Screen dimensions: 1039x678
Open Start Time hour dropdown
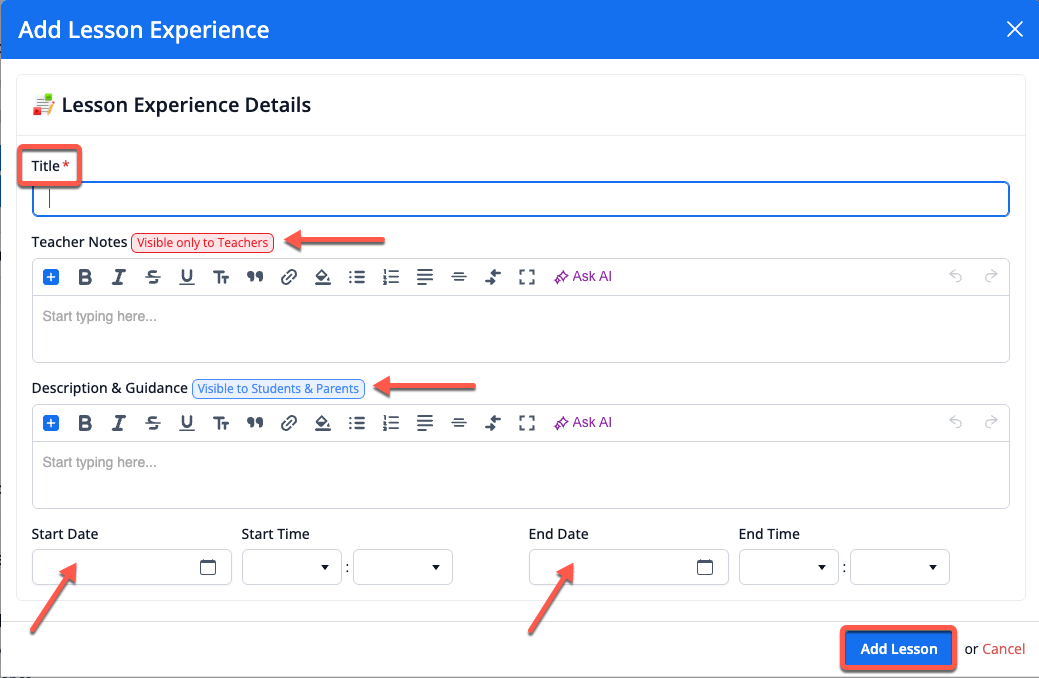point(291,567)
